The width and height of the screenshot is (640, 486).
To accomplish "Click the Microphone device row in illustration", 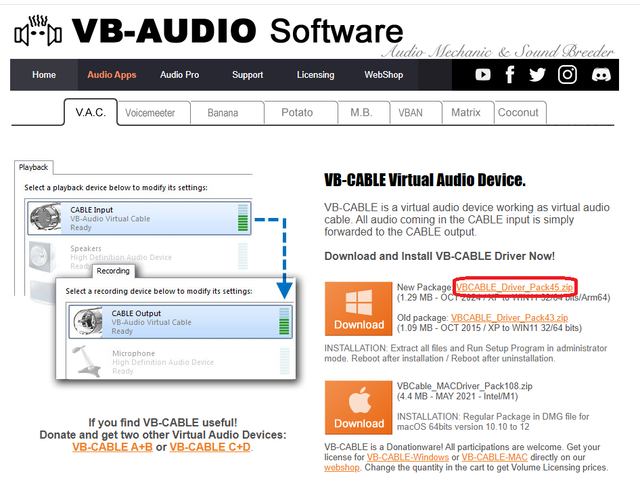I will tap(180, 362).
